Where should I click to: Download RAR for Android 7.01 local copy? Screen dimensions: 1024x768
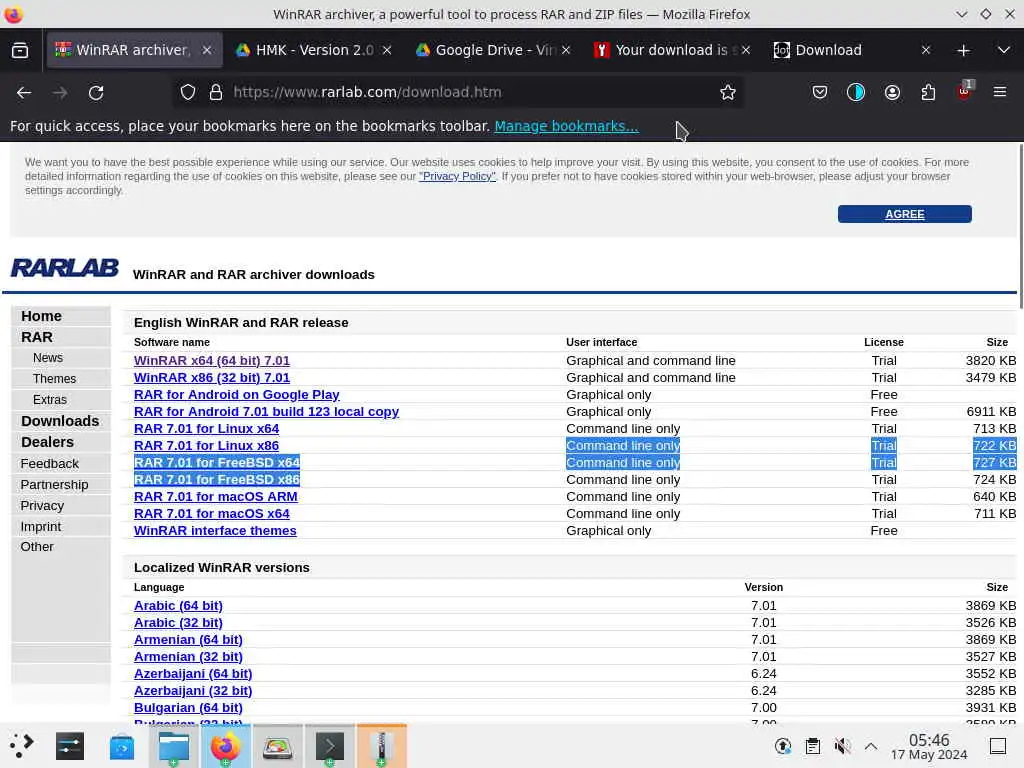coord(266,411)
